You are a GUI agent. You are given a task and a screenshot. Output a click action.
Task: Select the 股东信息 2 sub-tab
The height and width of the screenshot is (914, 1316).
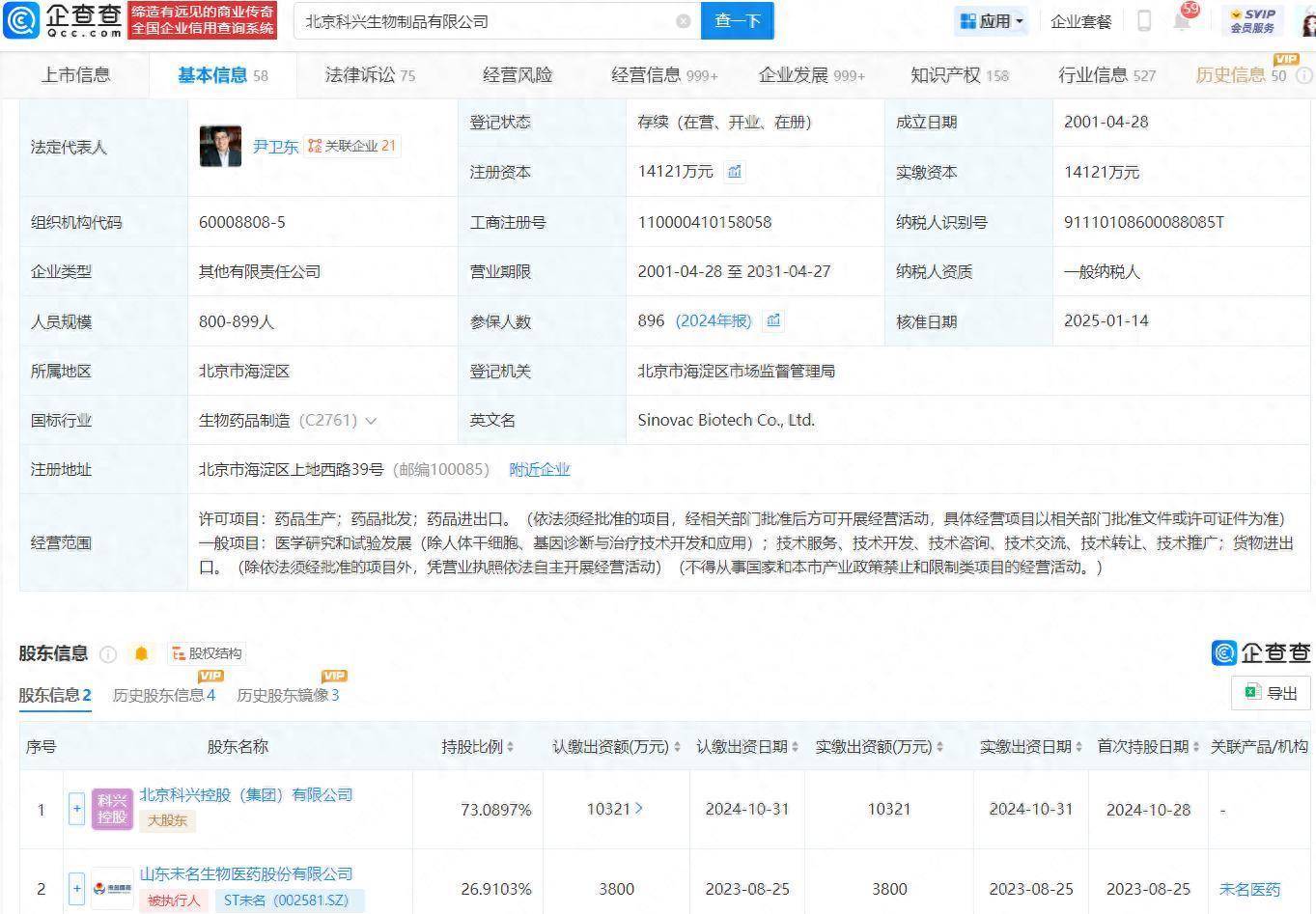click(x=55, y=695)
